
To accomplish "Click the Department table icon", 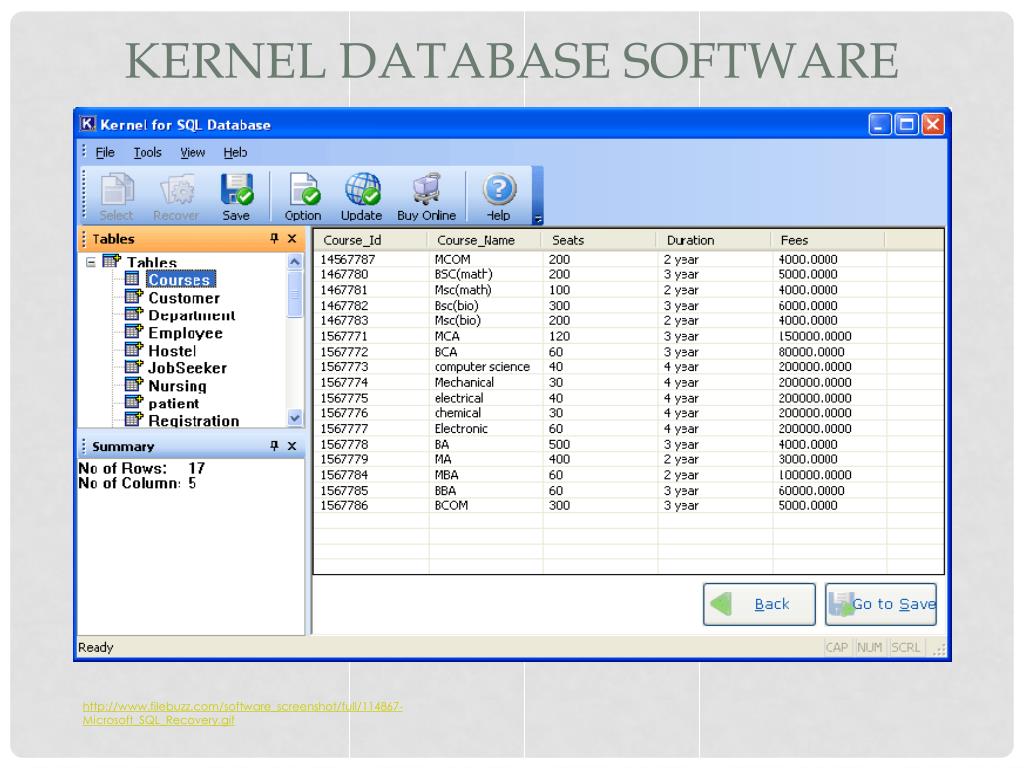I will [x=134, y=314].
